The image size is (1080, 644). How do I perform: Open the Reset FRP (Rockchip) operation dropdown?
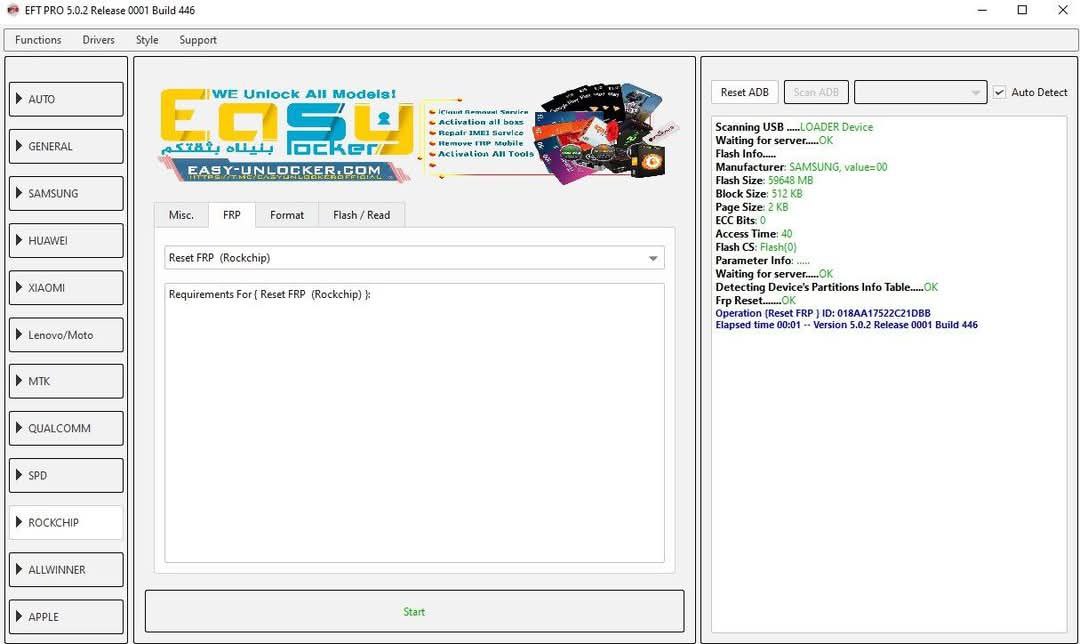click(415, 258)
